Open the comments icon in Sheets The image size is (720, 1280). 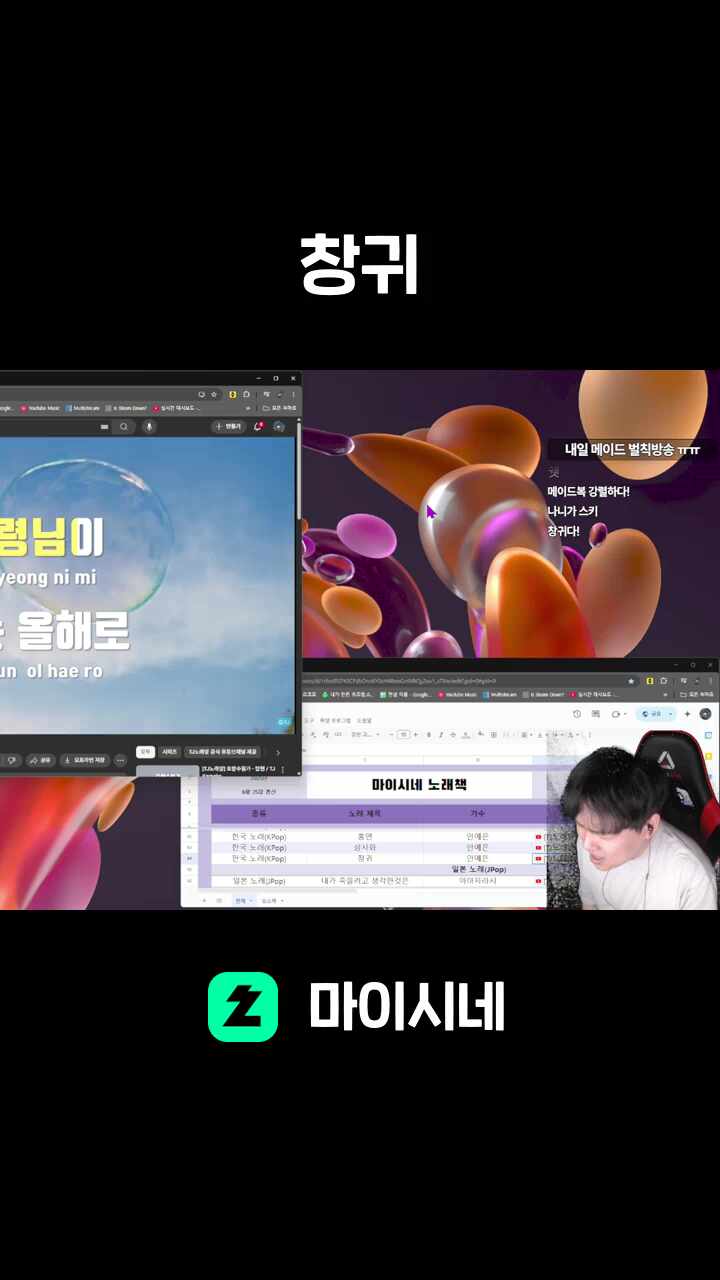coord(596,714)
